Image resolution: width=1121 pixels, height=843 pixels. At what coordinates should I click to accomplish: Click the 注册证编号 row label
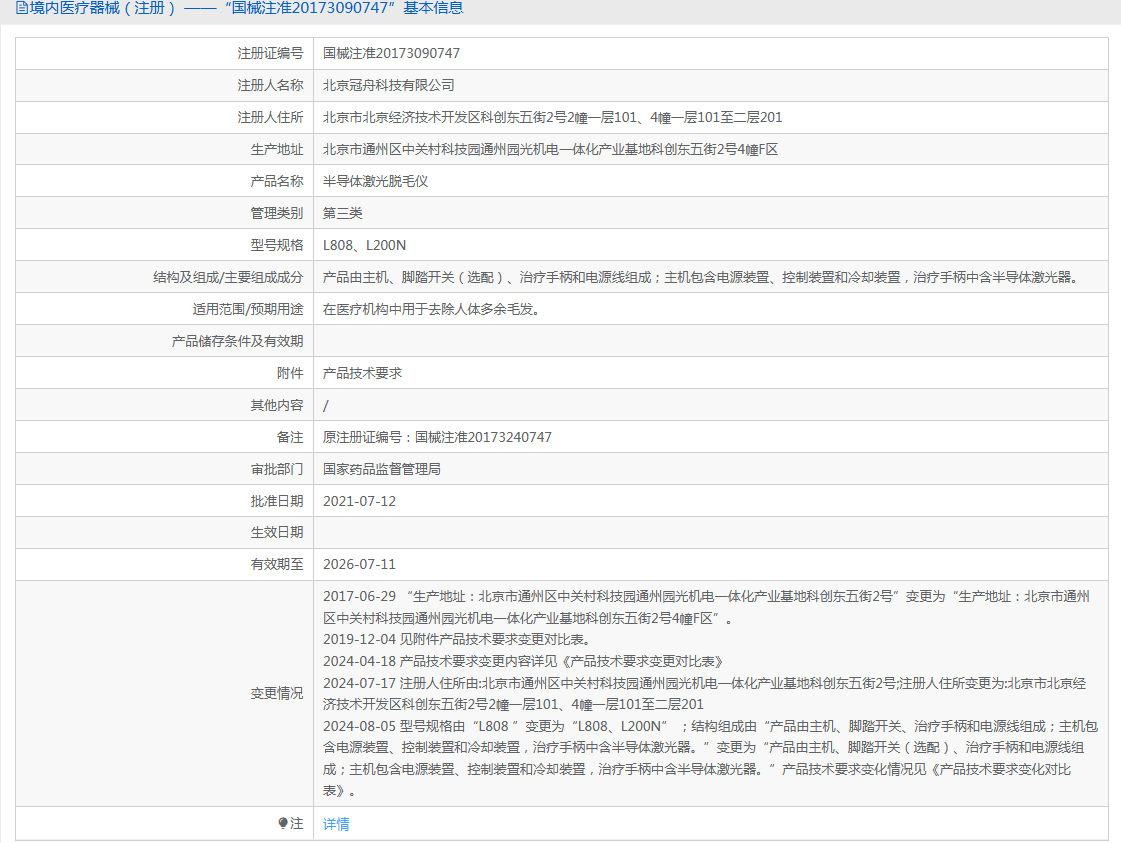(270, 54)
